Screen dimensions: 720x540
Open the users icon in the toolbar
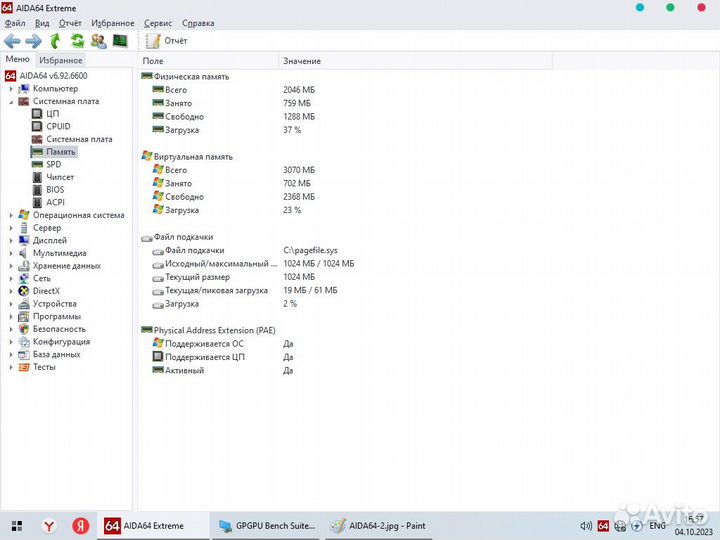point(98,41)
